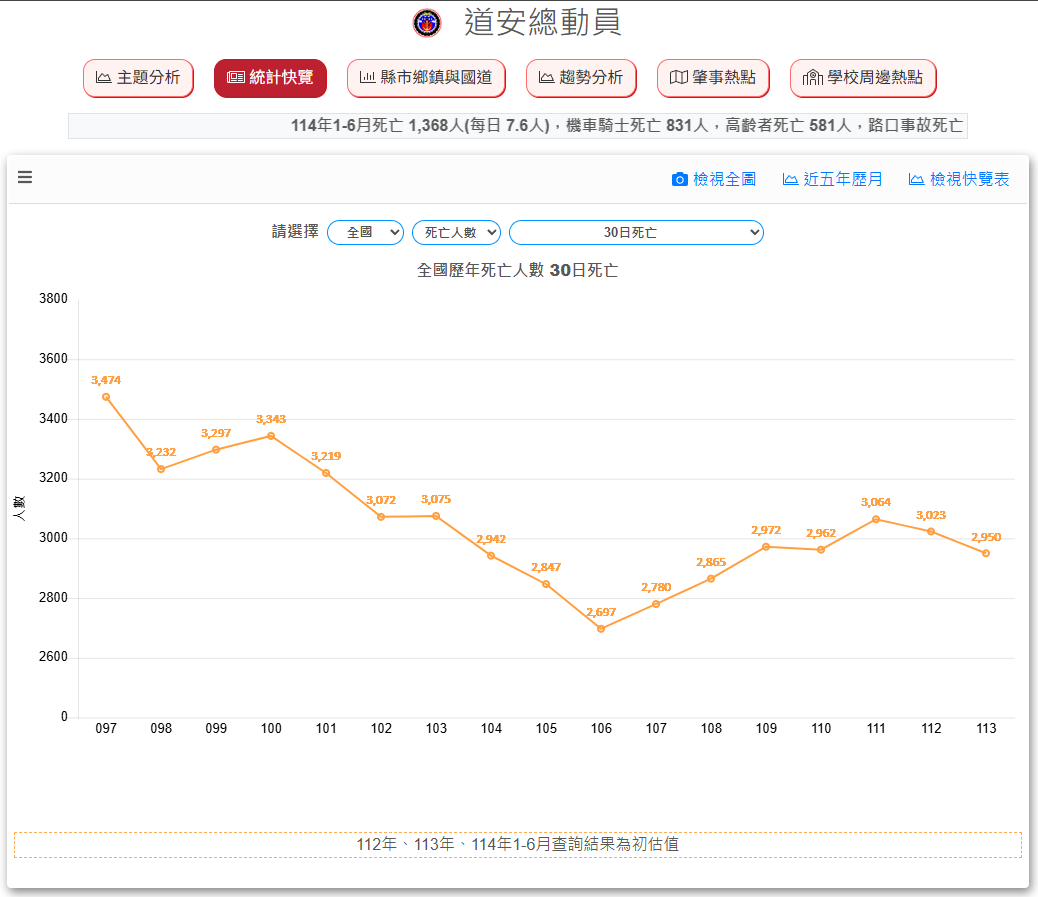Viewport: 1038px width, 897px height.
Task: Click the 檢視全圖 link
Action: pos(724,180)
